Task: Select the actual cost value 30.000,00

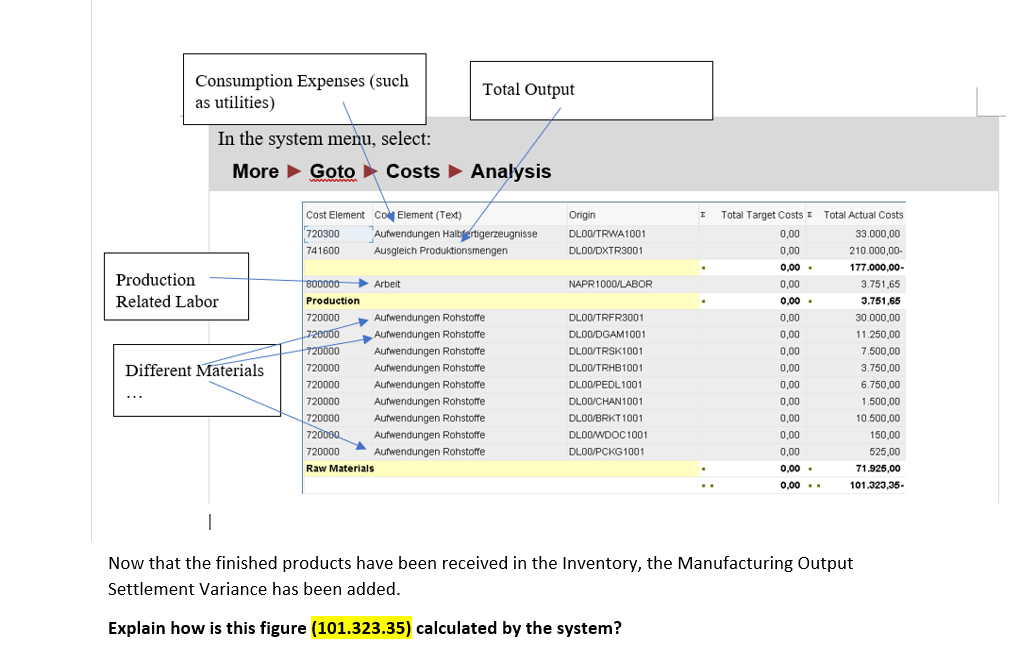Action: coord(878,317)
